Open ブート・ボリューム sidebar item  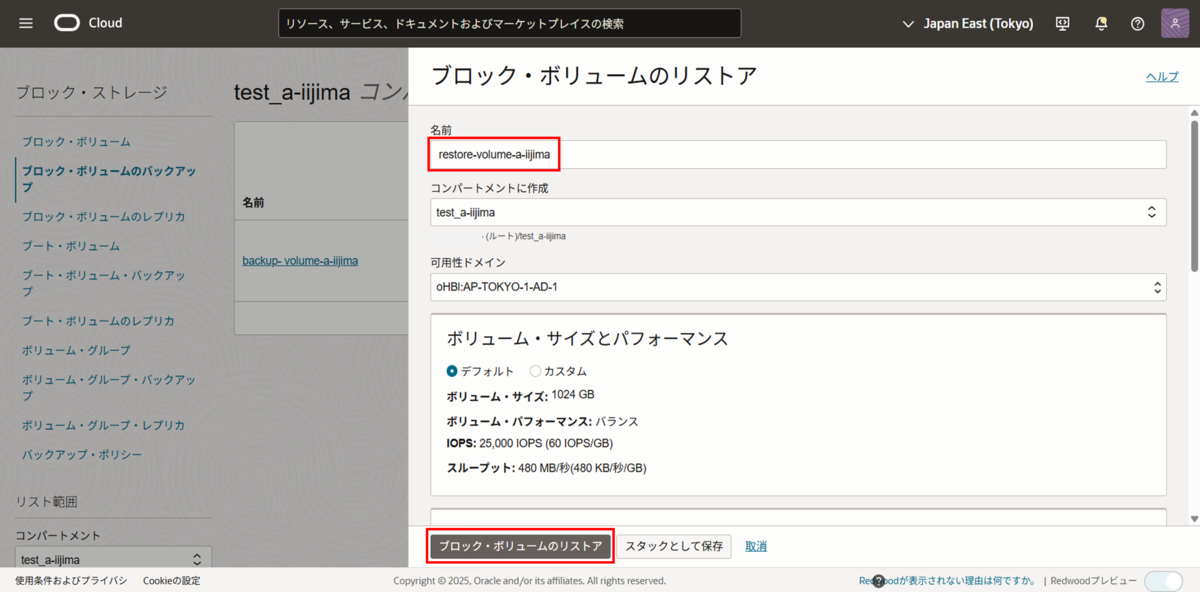click(x=71, y=246)
